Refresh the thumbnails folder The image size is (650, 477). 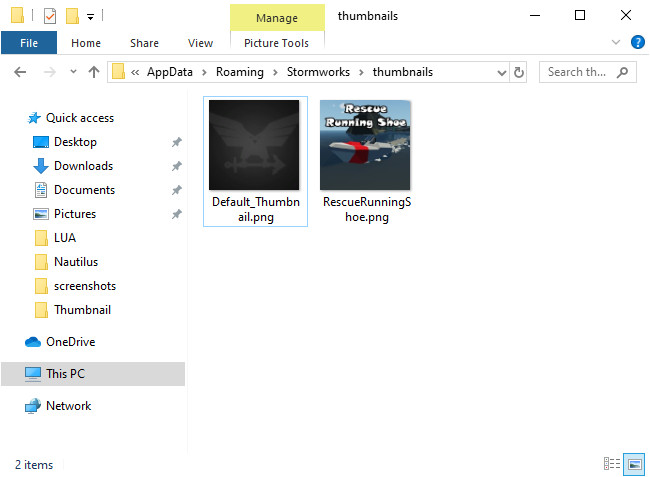pos(518,73)
